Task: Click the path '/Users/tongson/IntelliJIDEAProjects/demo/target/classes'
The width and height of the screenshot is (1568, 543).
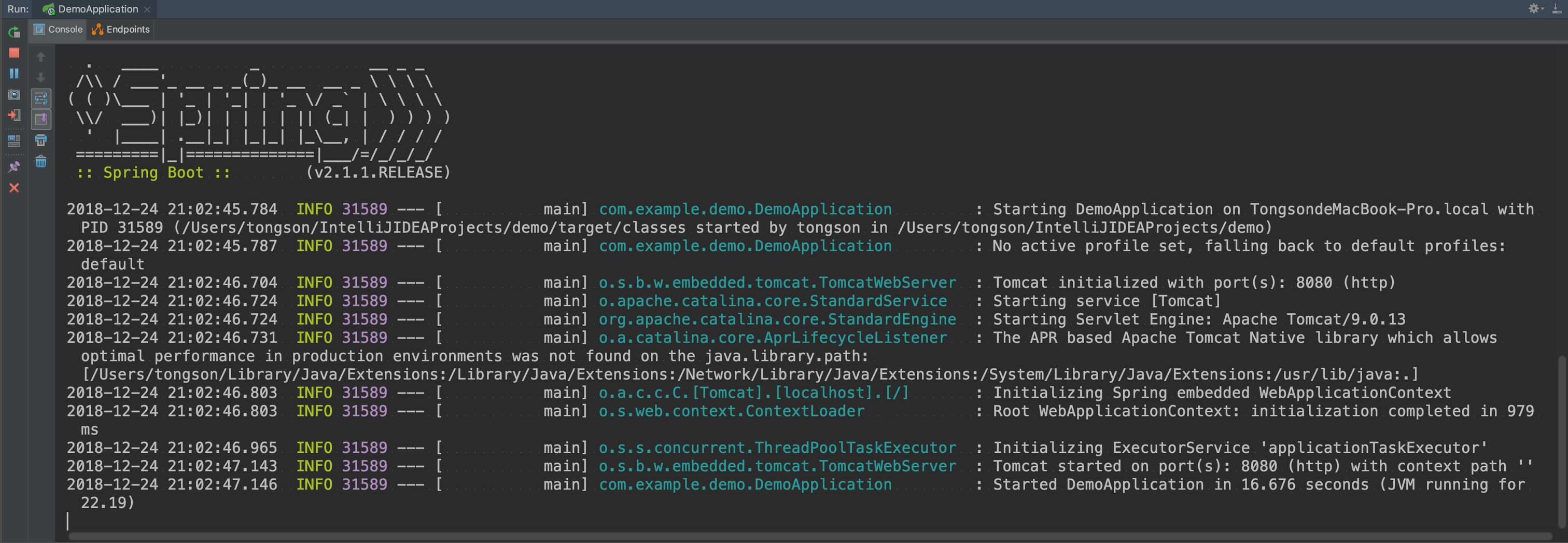Action: (434, 228)
